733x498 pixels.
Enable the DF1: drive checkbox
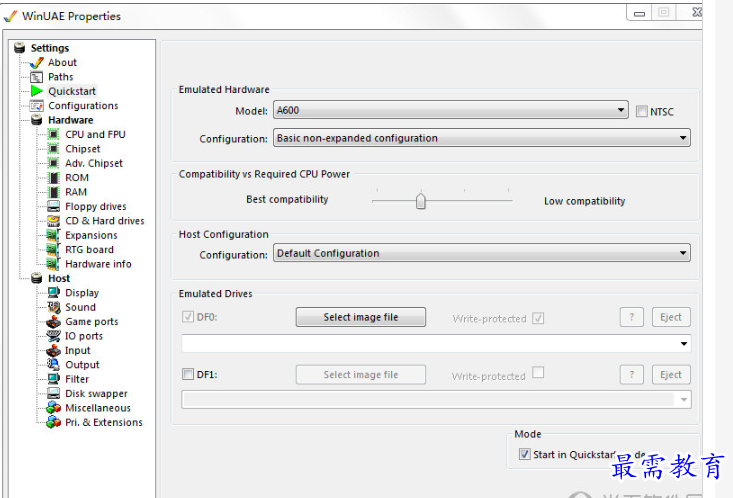(188, 374)
